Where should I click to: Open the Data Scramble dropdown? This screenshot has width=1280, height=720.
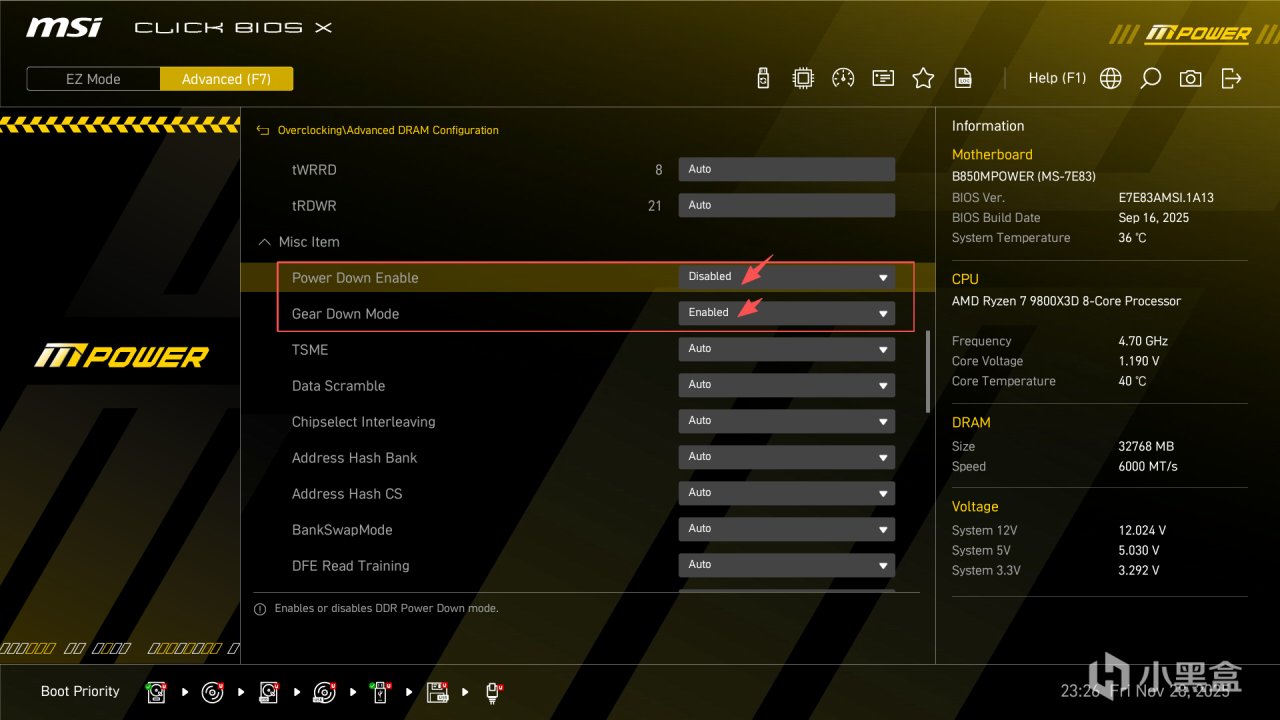pyautogui.click(x=786, y=385)
